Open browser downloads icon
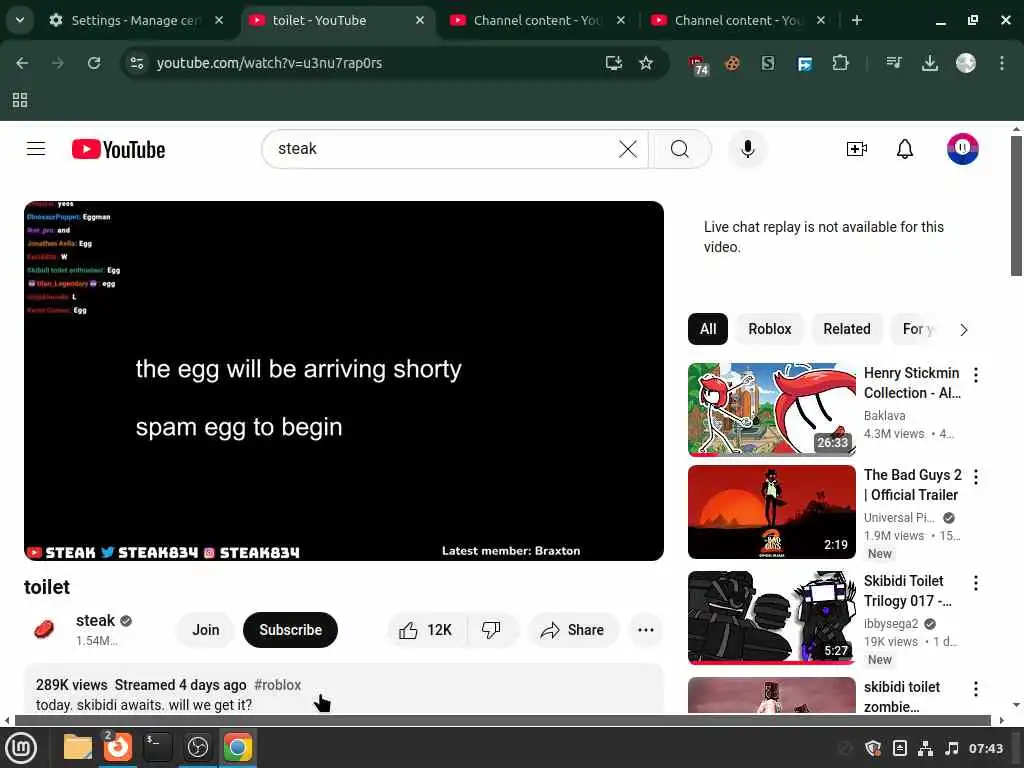 tap(929, 63)
